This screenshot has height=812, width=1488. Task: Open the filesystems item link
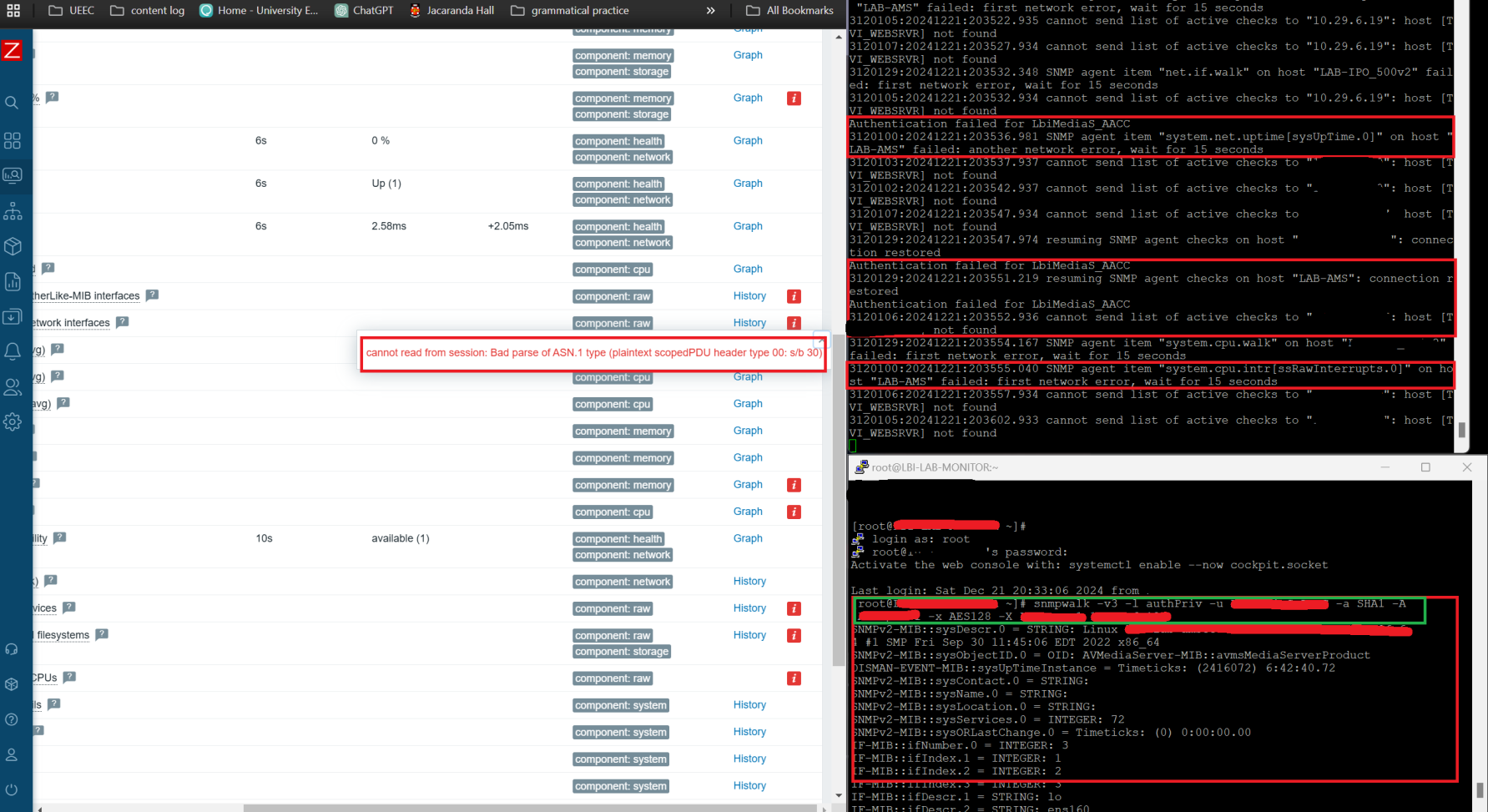(x=62, y=635)
